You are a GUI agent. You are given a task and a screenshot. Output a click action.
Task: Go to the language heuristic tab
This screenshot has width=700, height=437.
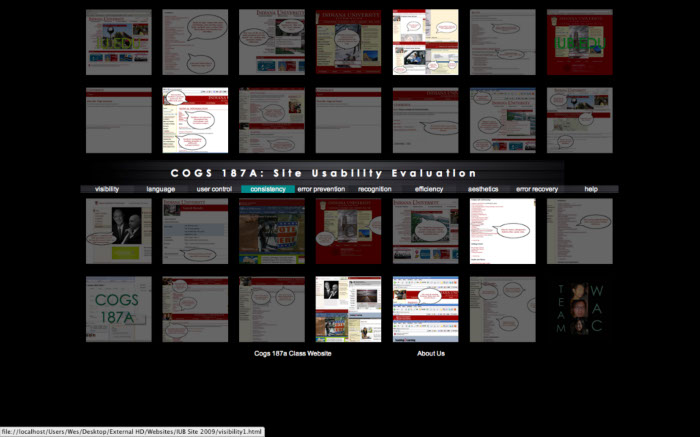tap(160, 189)
